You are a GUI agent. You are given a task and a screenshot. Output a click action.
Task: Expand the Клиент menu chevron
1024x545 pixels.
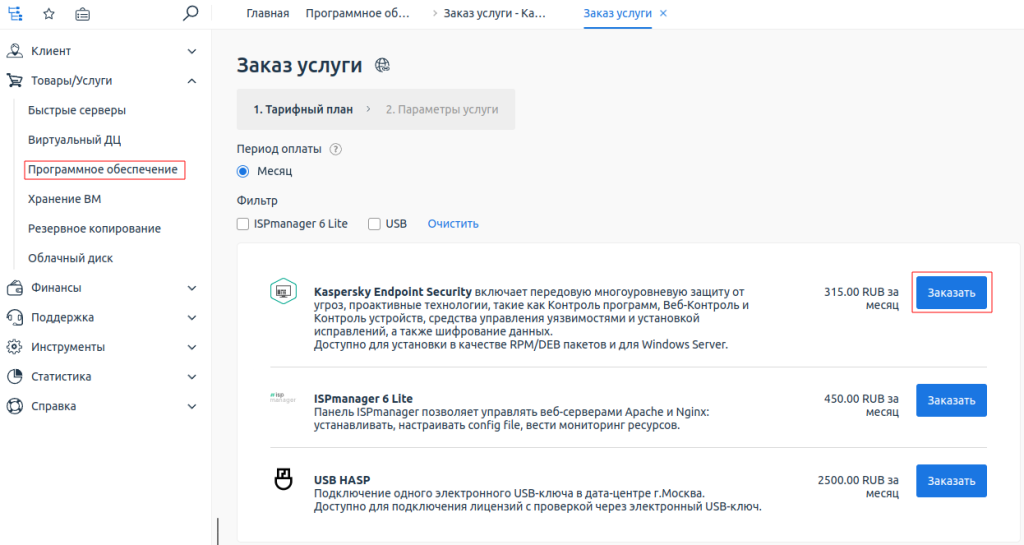(x=192, y=51)
